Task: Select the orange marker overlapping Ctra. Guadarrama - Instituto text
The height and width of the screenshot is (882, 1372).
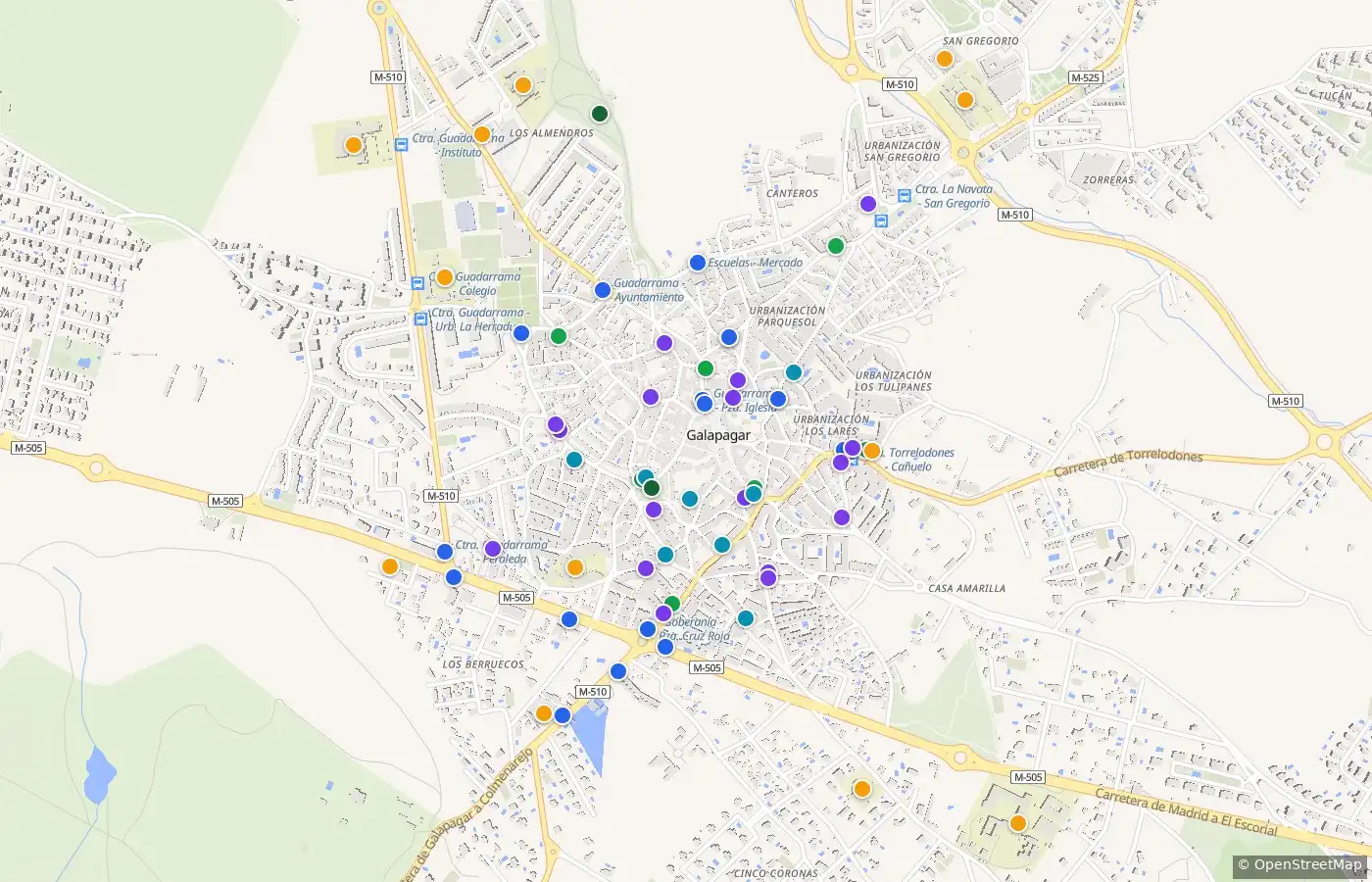Action: tap(481, 134)
